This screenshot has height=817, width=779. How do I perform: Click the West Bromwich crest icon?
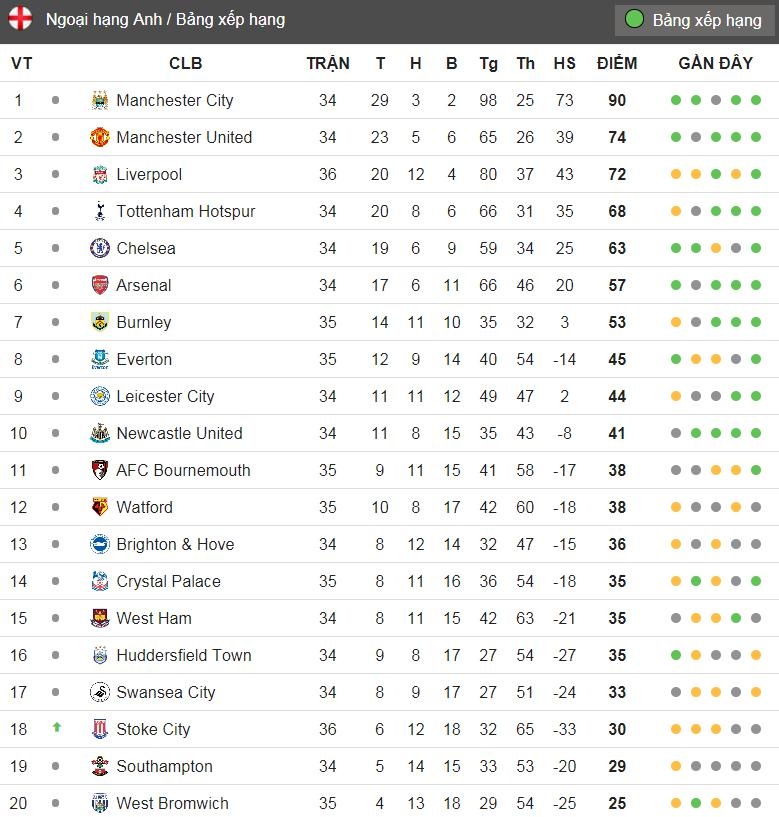[98, 803]
